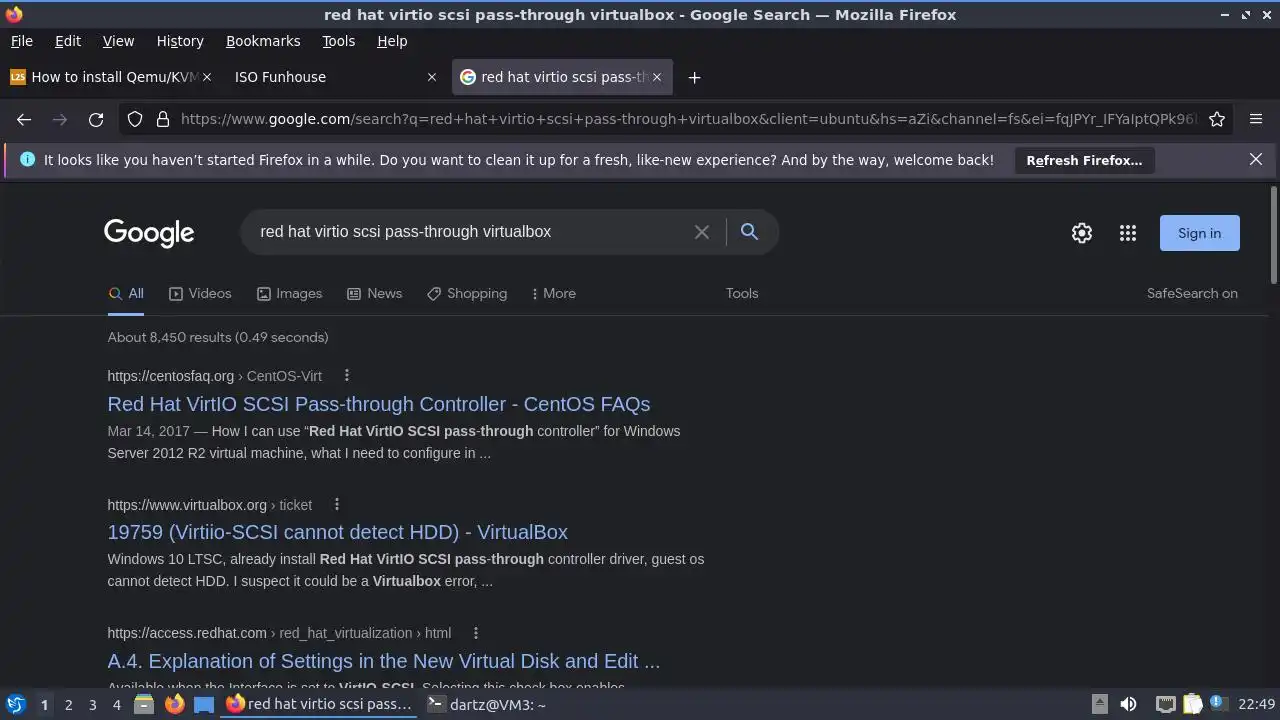The width and height of the screenshot is (1280, 720).
Task: Expand the More search filters dropdown
Action: coord(553,293)
